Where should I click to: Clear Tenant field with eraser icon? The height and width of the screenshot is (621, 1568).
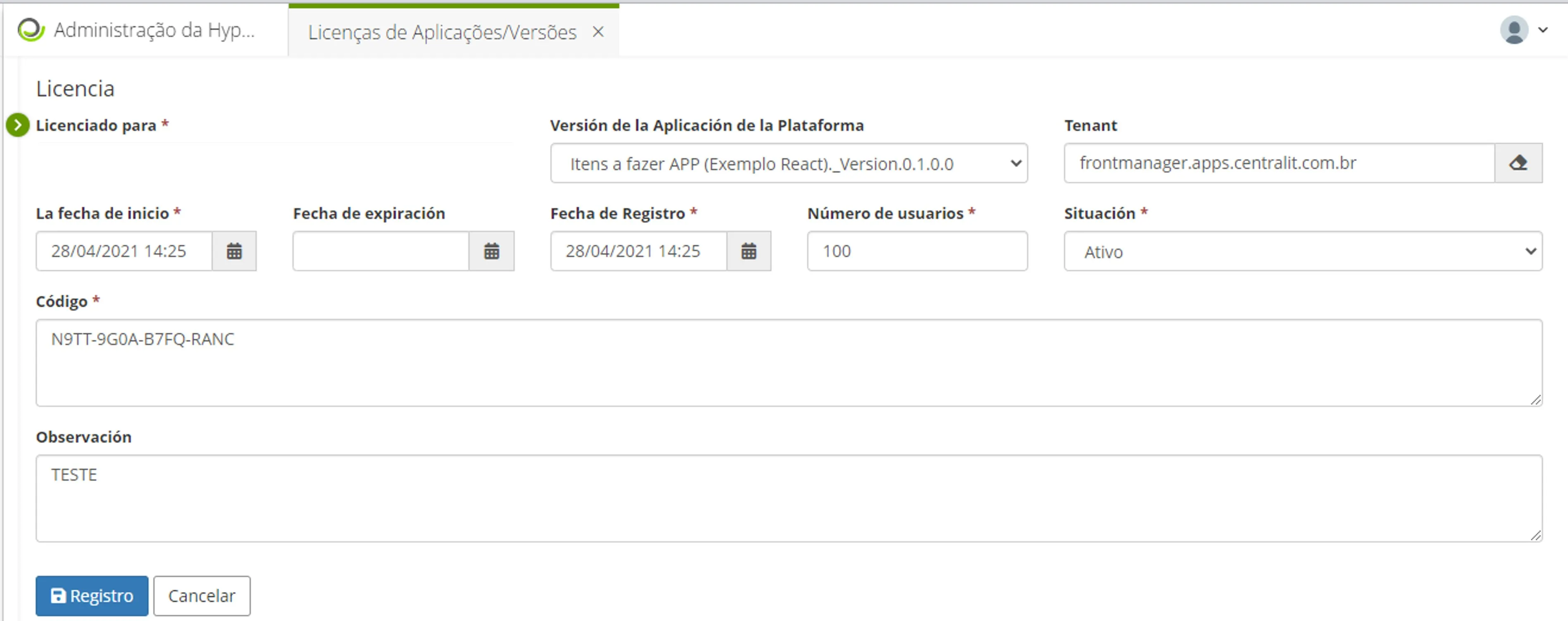[1518, 163]
